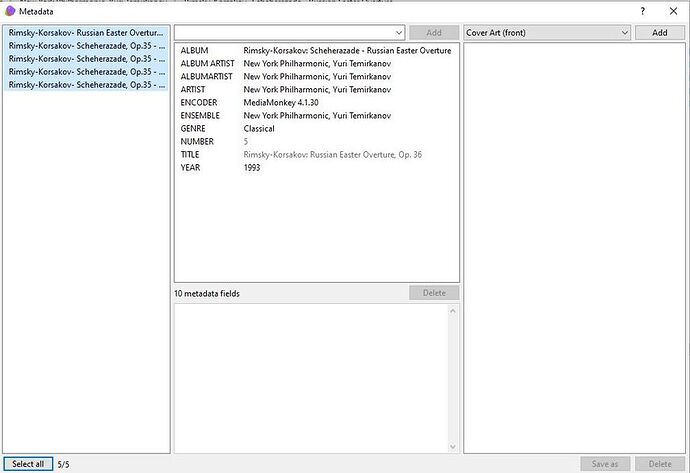Open the metadata field name dropdown arrow

pyautogui.click(x=399, y=33)
